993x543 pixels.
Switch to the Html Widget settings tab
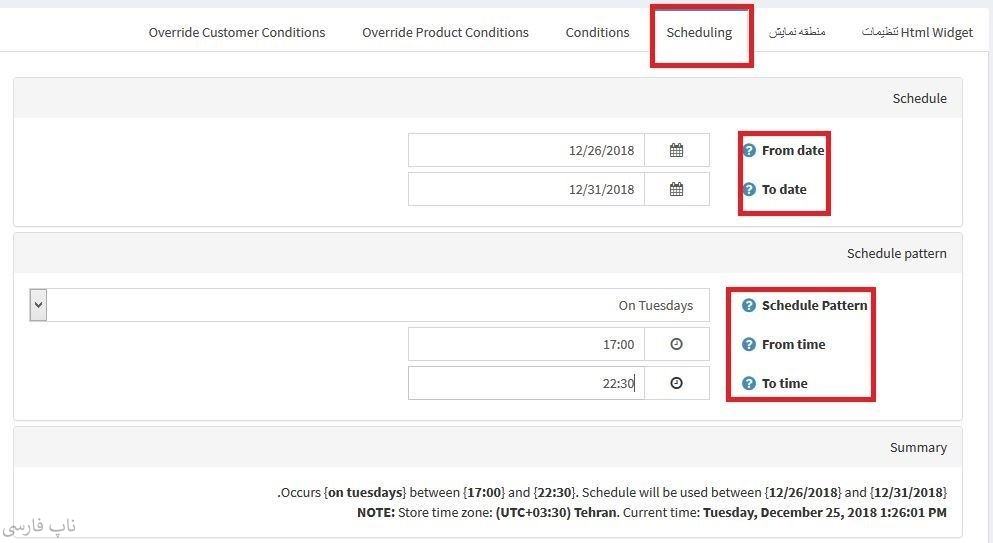(x=917, y=32)
